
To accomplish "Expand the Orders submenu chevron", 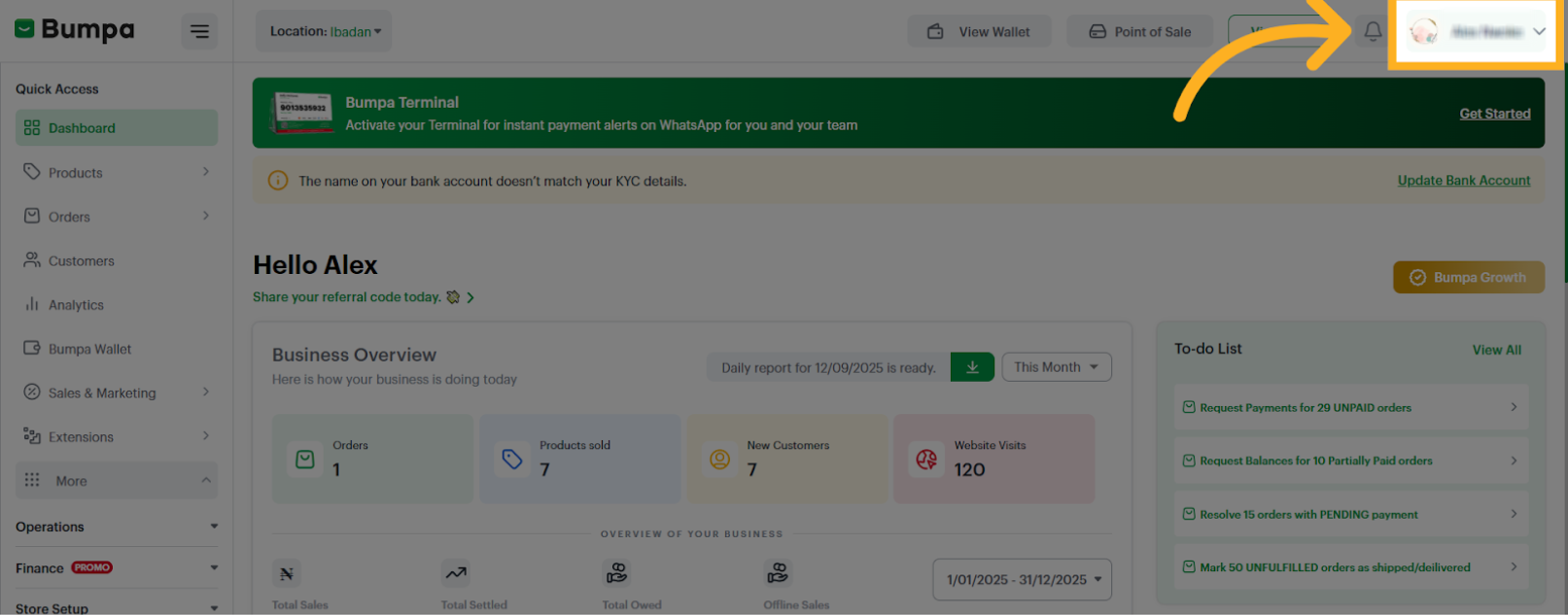I will tap(206, 216).
